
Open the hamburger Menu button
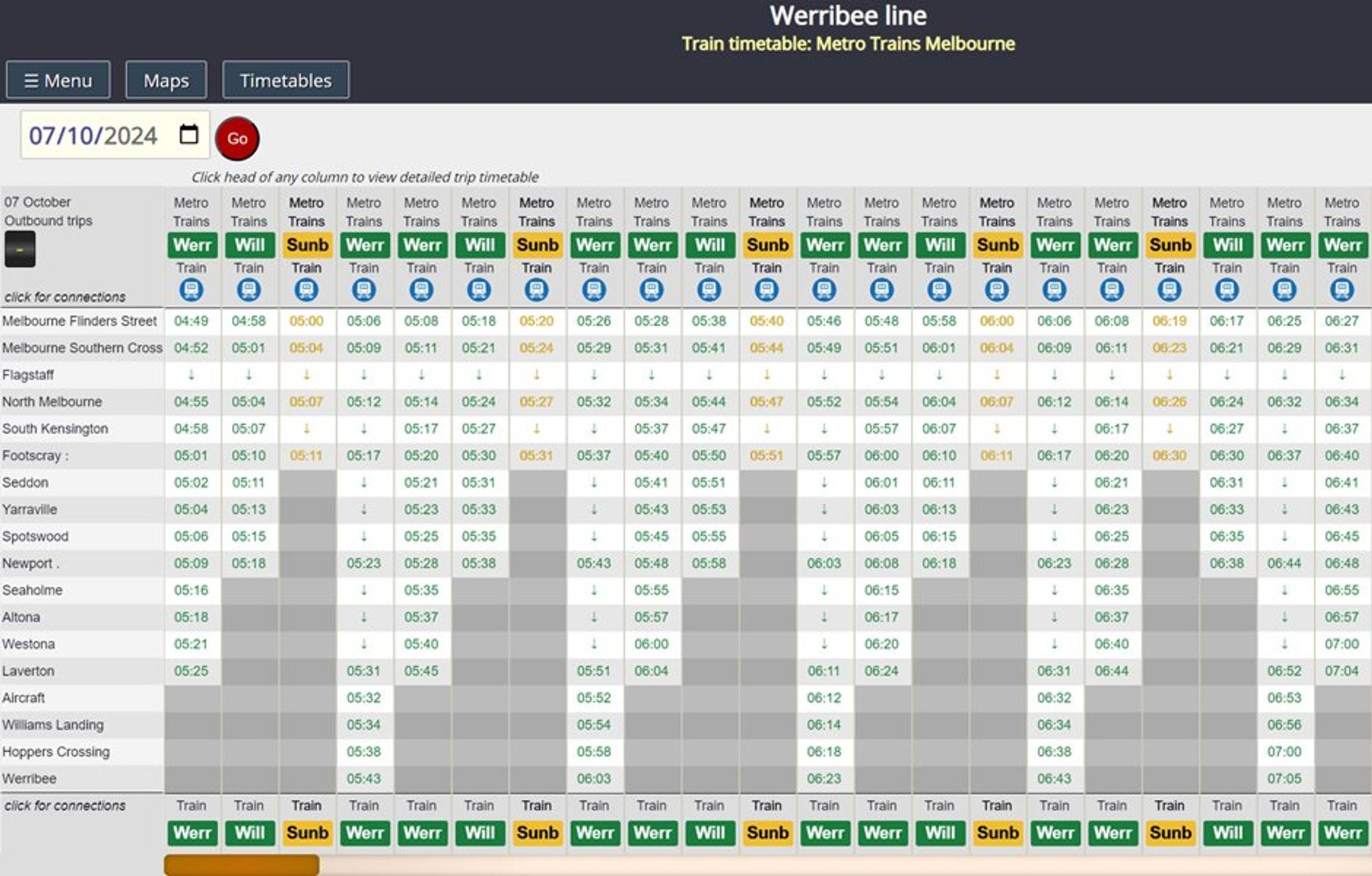[x=58, y=80]
